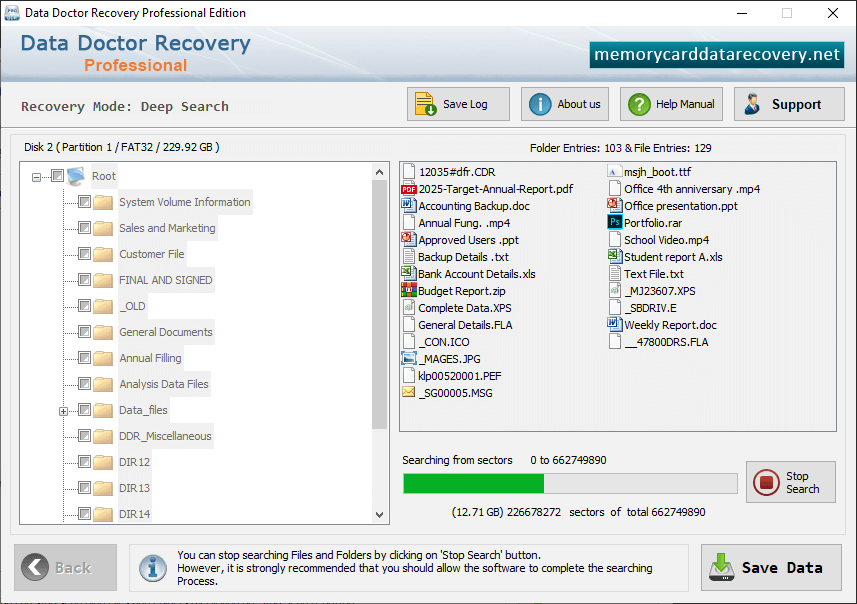Click the computer icon beside Root

point(77,176)
